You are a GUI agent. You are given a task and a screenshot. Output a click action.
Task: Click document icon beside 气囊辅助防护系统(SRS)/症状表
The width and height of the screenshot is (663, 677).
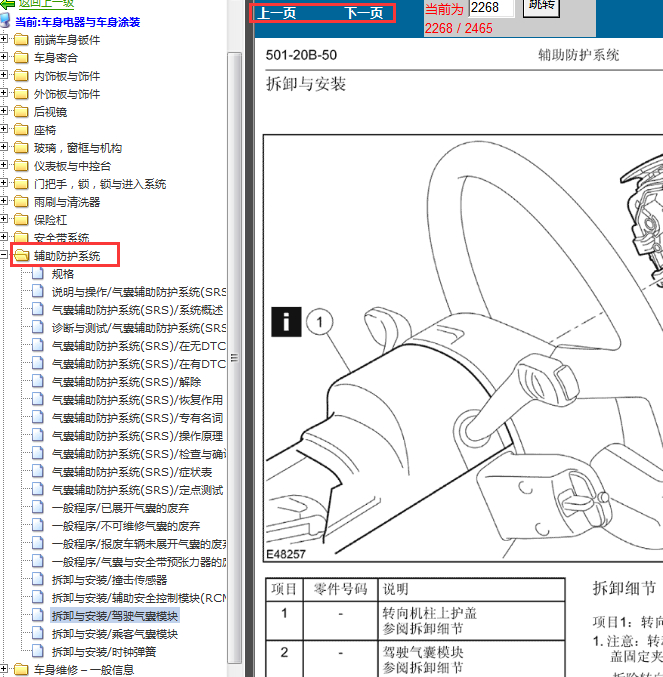(x=38, y=471)
